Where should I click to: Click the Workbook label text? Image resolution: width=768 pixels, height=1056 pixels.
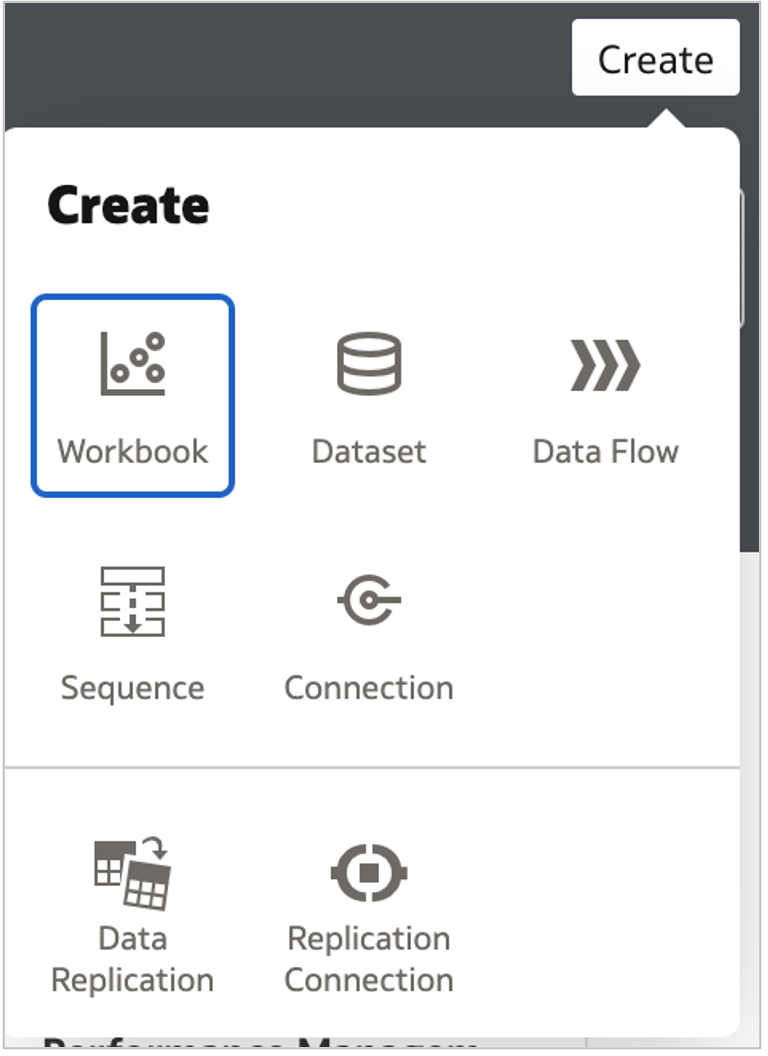(132, 451)
